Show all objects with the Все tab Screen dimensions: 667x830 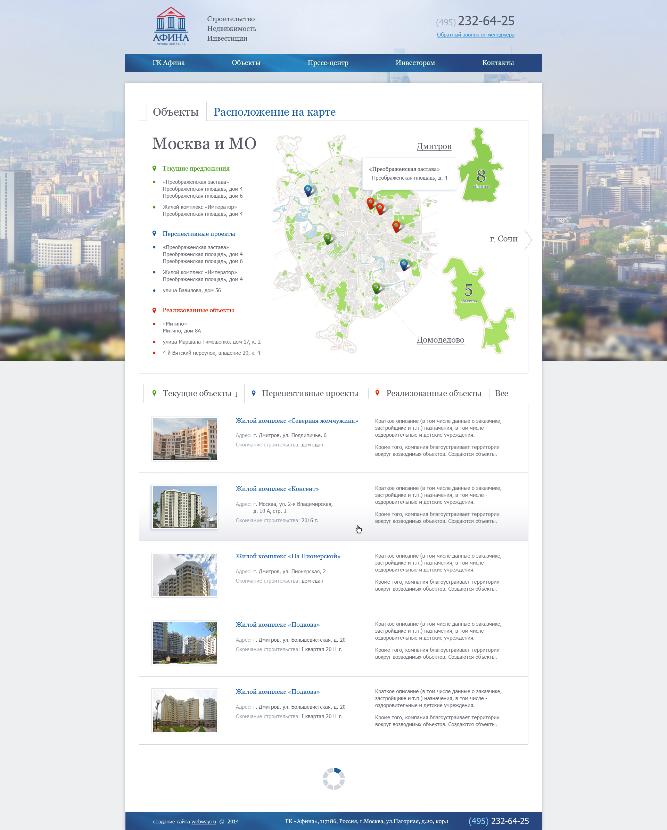501,393
